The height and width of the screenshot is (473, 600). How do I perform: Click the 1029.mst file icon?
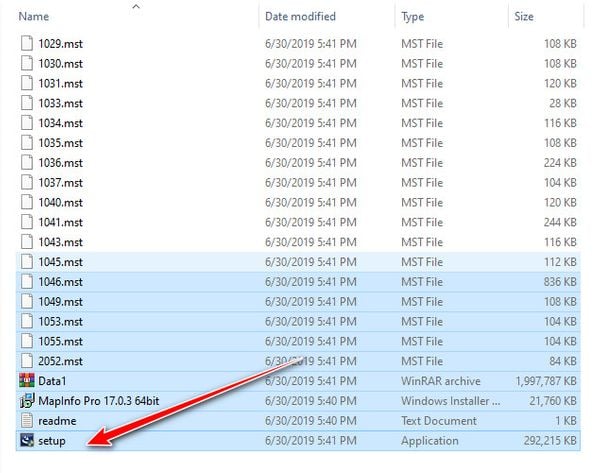27,44
